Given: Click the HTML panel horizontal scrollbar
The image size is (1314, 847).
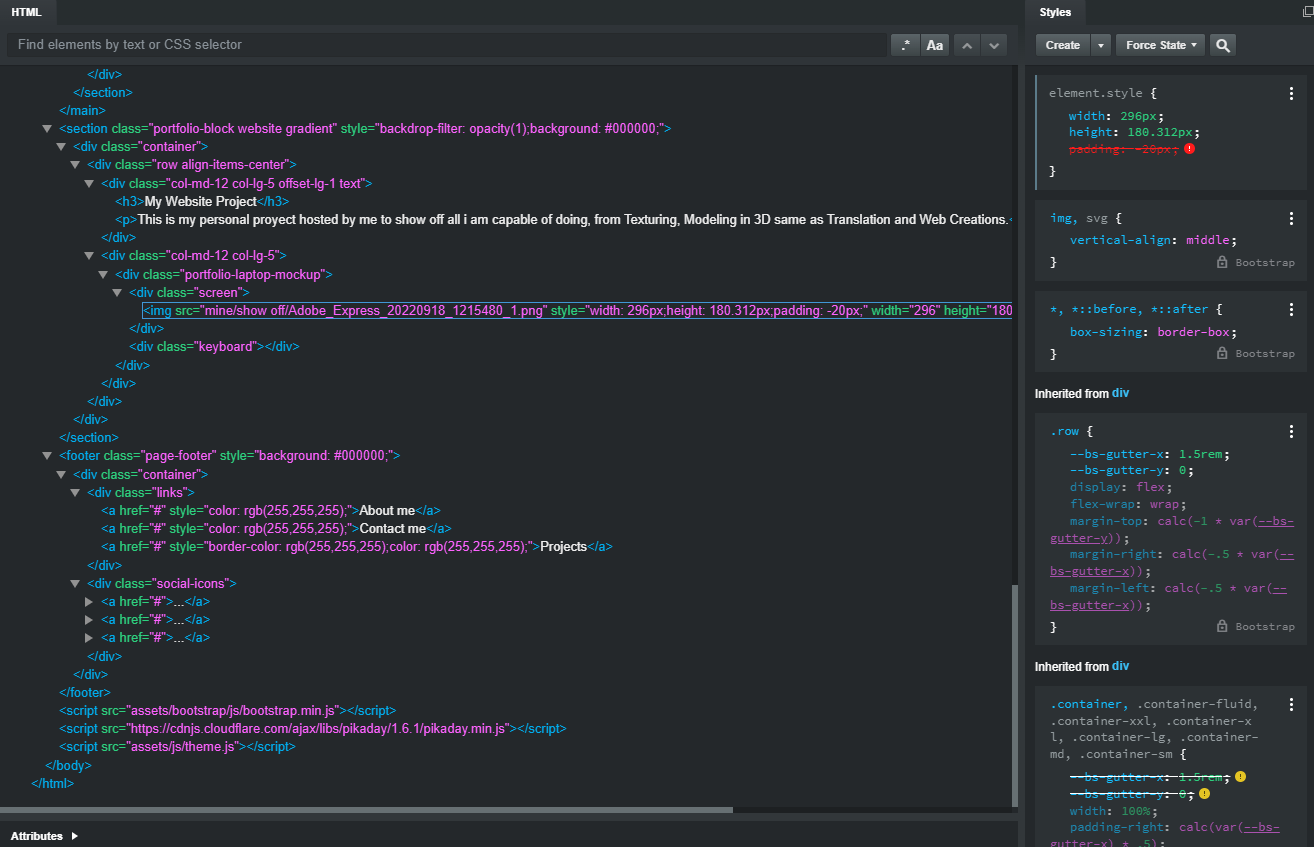Looking at the screenshot, I should click(366, 810).
